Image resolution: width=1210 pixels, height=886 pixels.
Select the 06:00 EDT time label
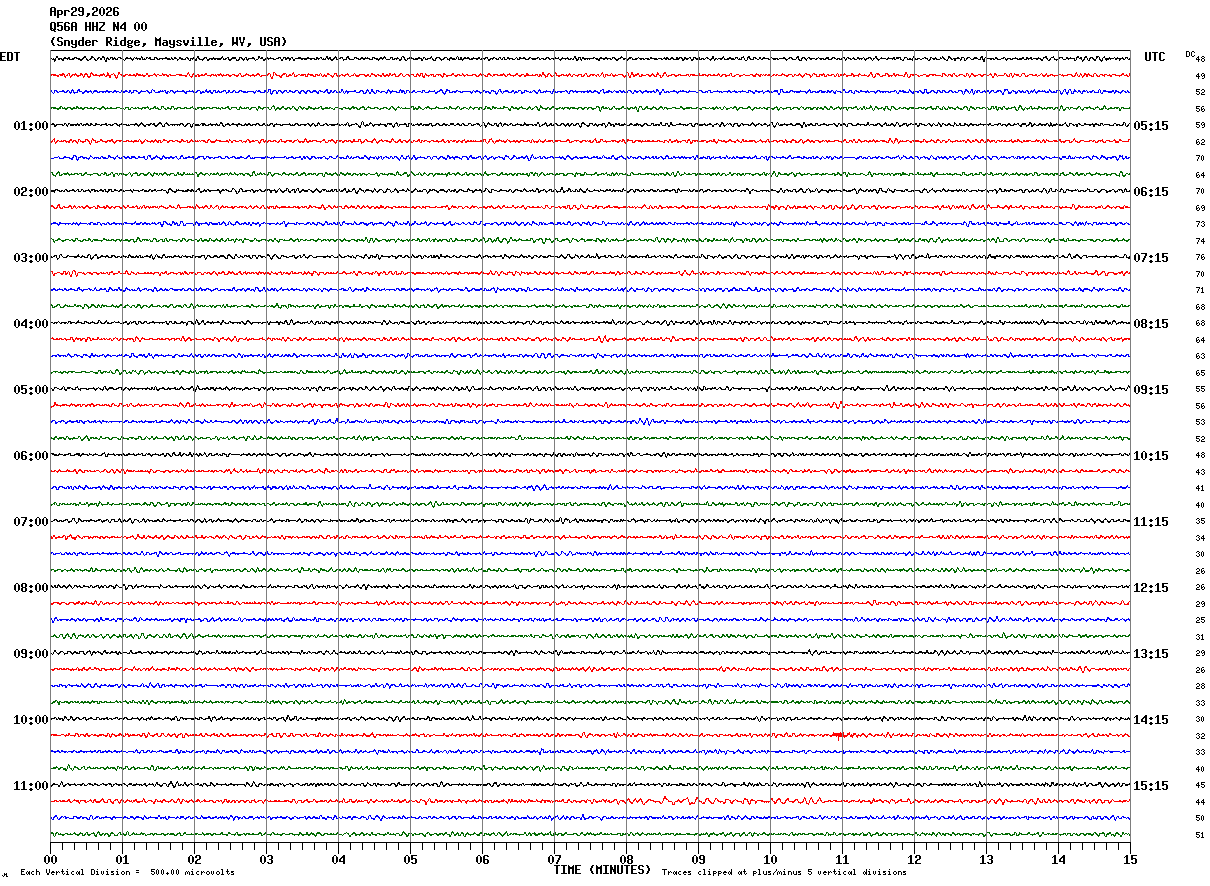[31, 456]
